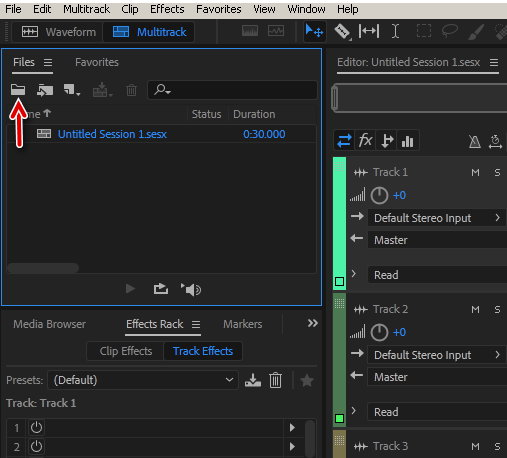Show track Sends controls
Viewport: 507px width, 458px height.
(387, 140)
